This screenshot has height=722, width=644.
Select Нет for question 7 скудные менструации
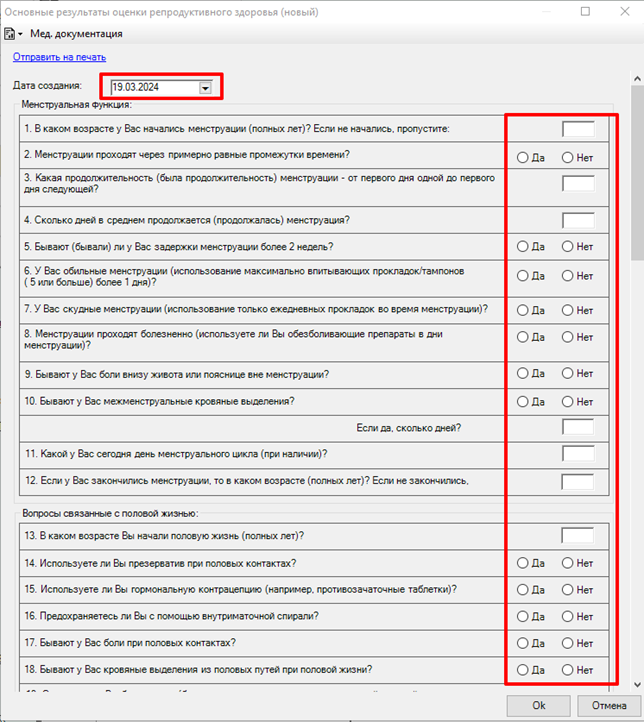pyautogui.click(x=577, y=311)
